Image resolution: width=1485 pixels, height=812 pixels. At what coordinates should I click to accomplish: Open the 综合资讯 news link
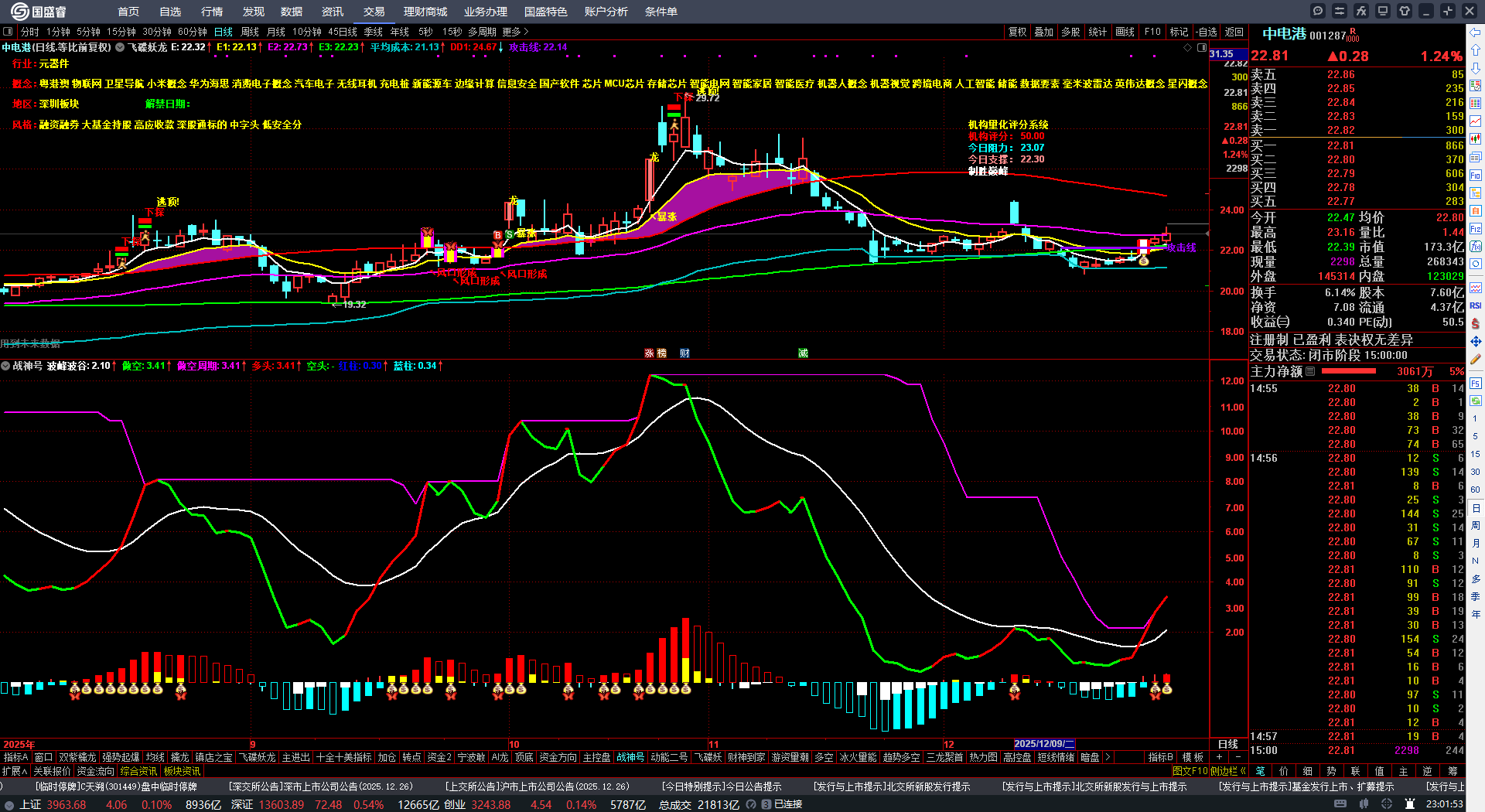tap(139, 771)
